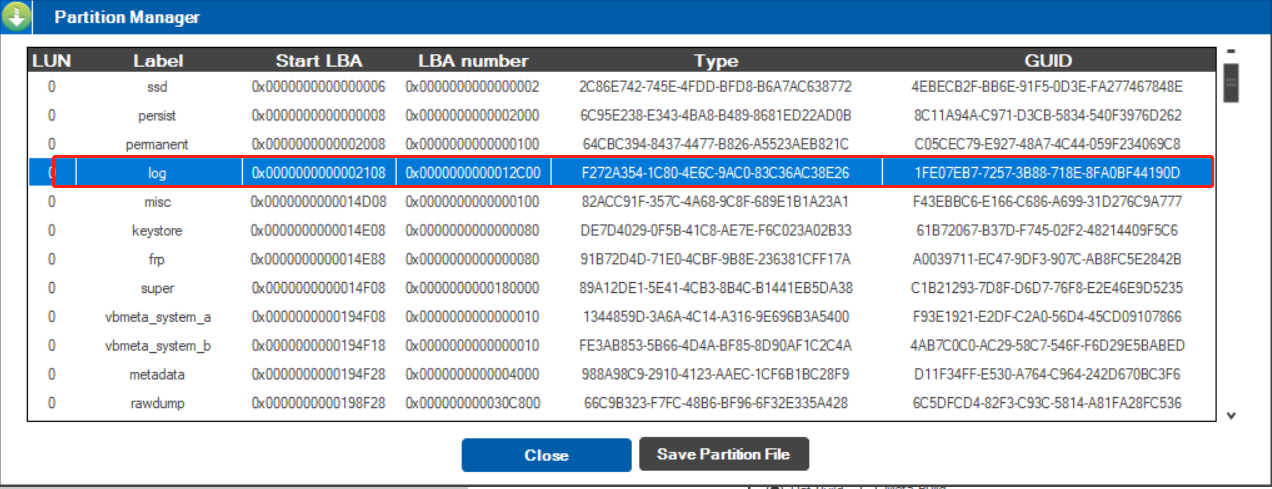Click Start LBA 0x0000000000014F08 of super
Image resolution: width=1272 pixels, height=489 pixels.
319,289
